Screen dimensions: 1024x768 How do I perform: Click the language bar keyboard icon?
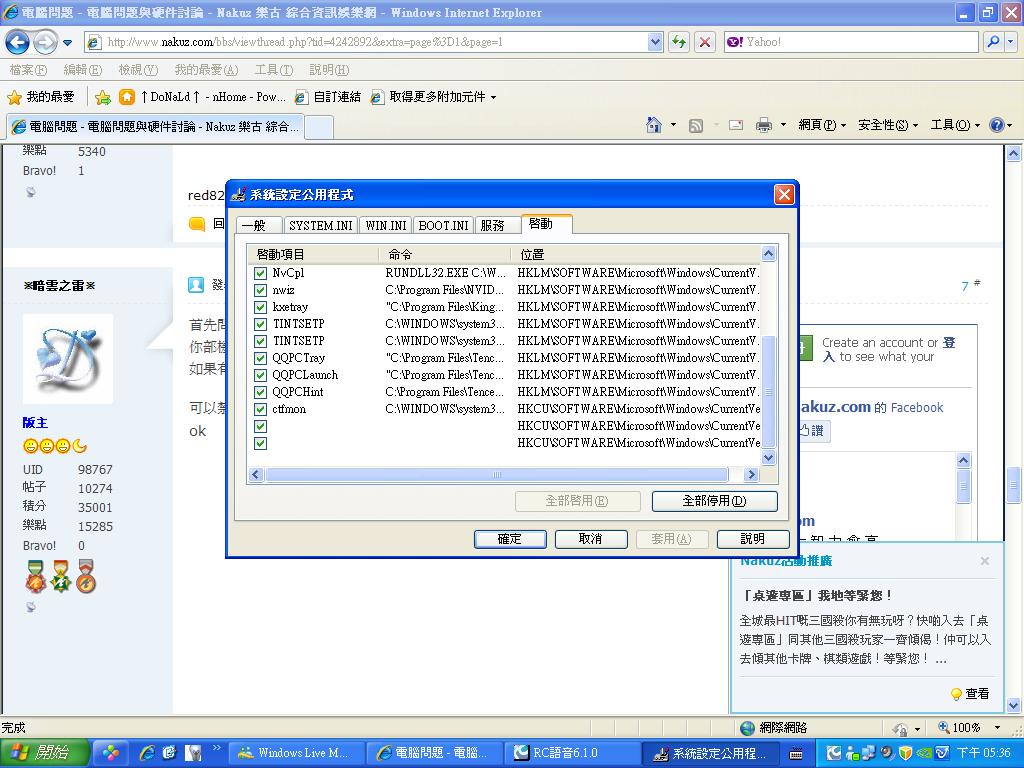(x=796, y=754)
